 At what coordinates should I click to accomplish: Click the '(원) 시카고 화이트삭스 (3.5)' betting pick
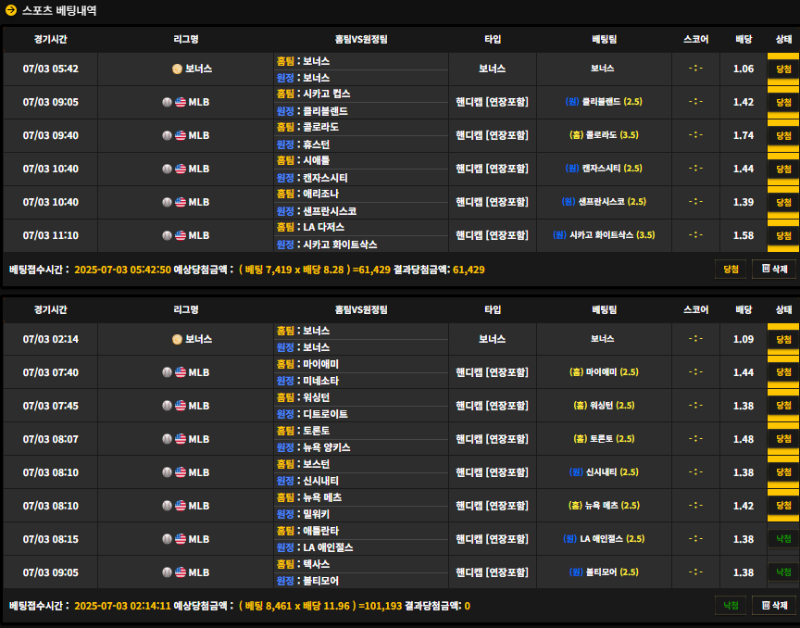pos(604,235)
